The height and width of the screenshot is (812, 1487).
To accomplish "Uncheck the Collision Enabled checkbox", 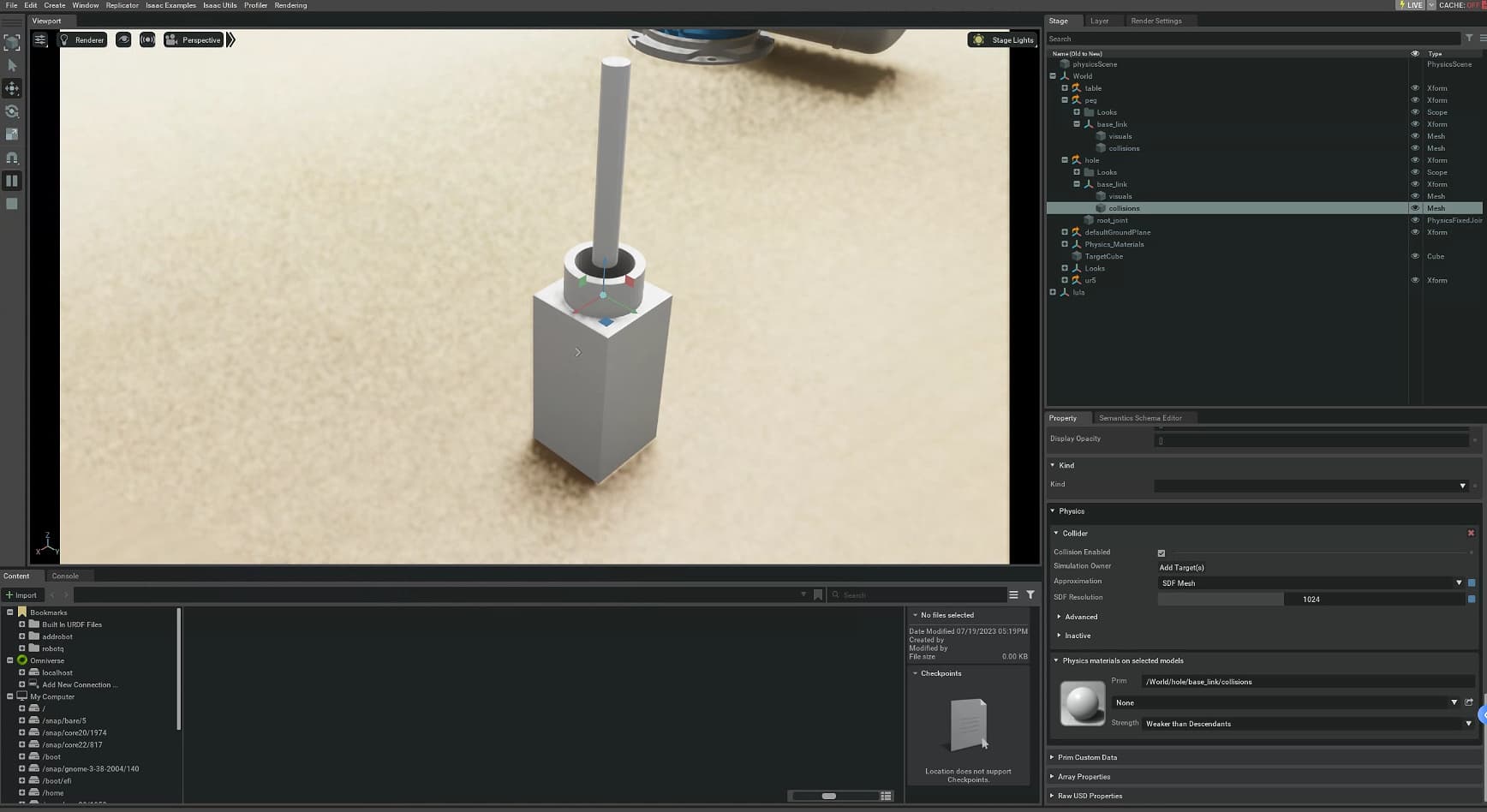I will (x=1162, y=553).
